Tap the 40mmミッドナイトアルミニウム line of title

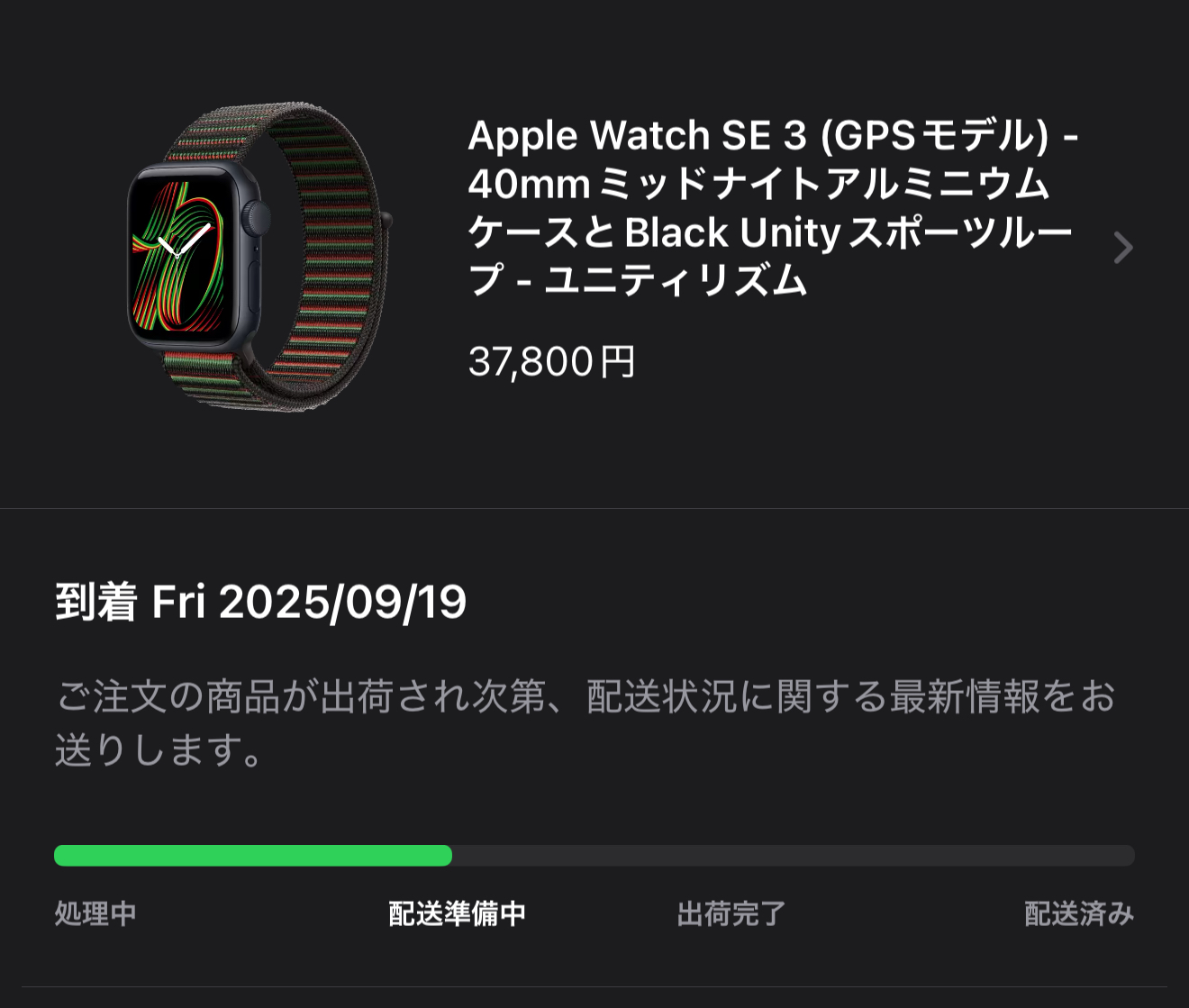coord(758,184)
